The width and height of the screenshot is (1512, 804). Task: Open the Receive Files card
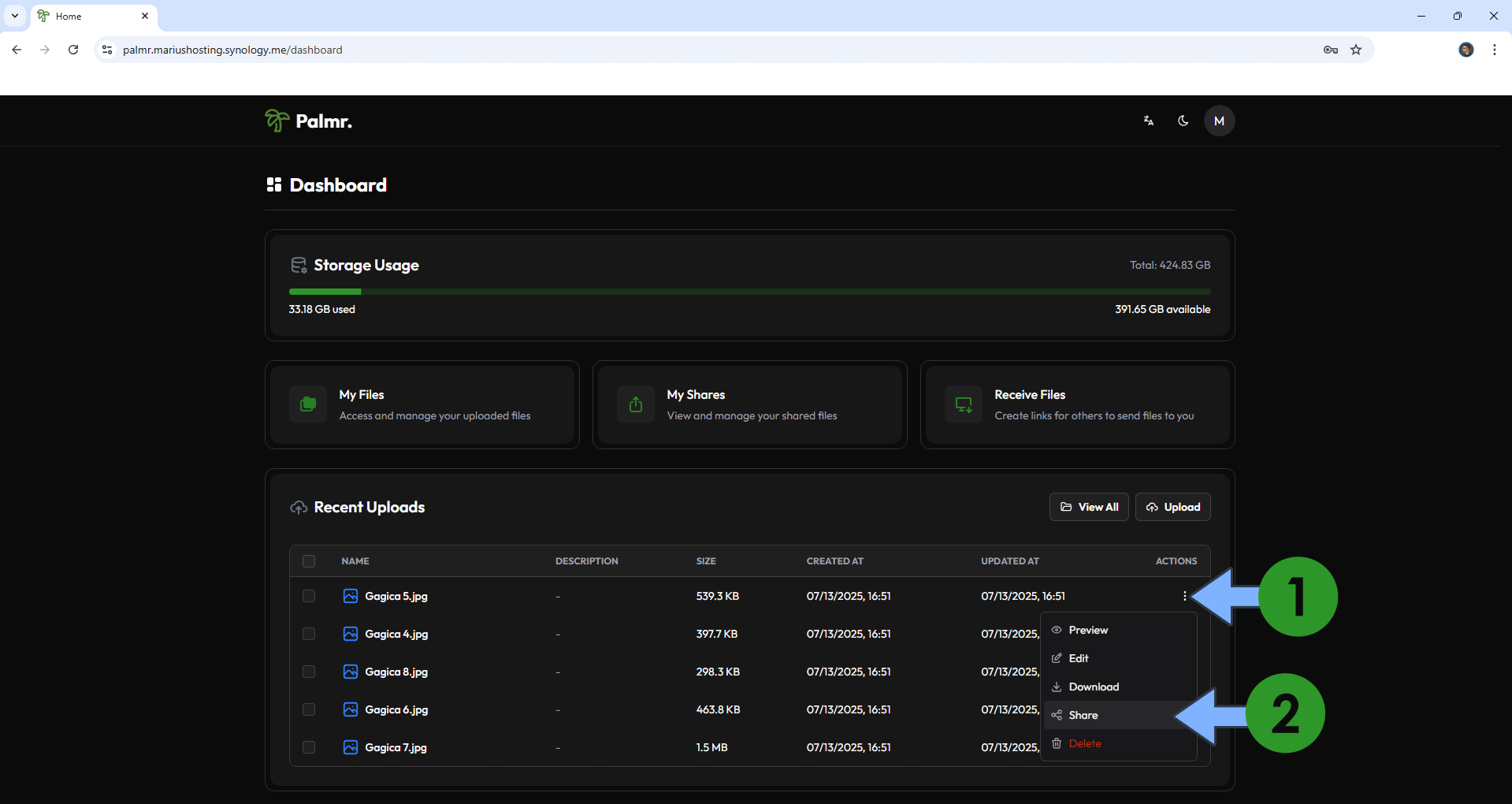pos(1078,404)
